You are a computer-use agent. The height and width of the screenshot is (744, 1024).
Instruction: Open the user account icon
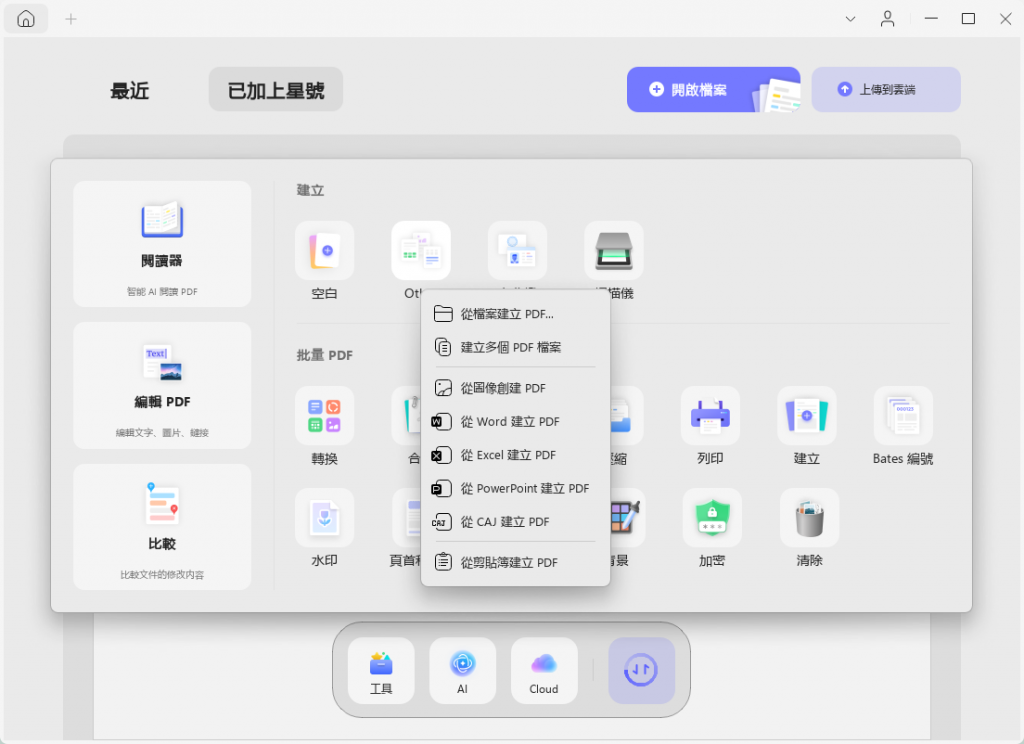coord(887,19)
